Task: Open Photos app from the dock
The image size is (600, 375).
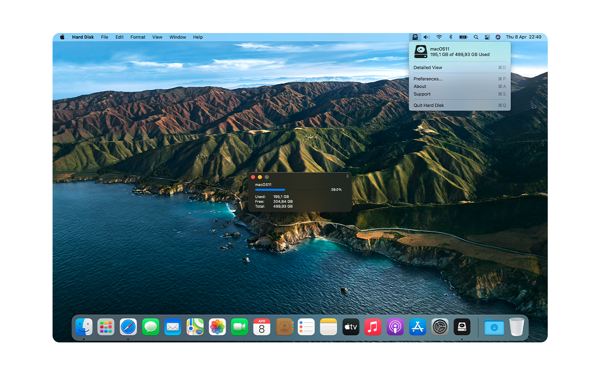Action: pyautogui.click(x=217, y=327)
